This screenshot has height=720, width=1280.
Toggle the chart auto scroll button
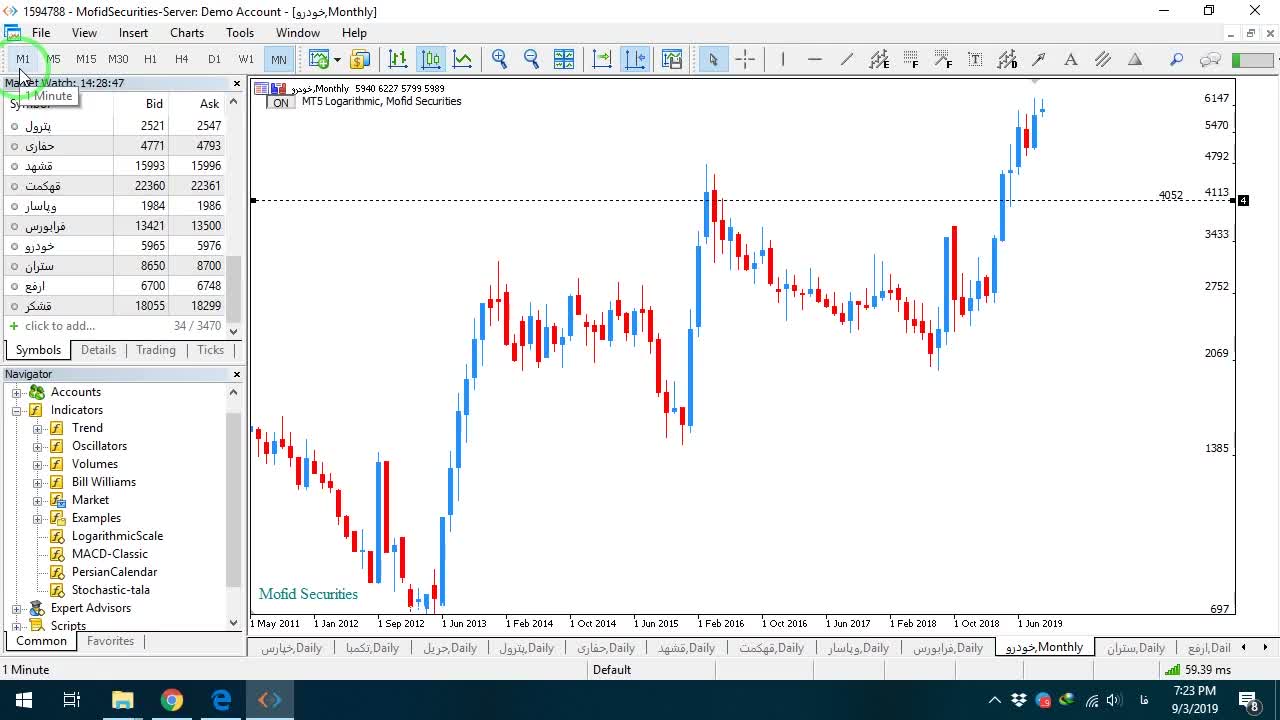[602, 59]
